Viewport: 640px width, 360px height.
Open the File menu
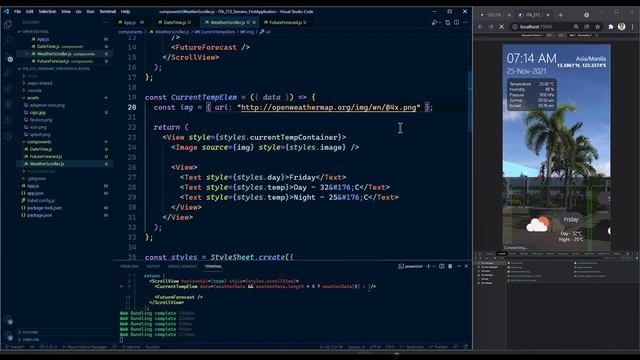point(18,11)
